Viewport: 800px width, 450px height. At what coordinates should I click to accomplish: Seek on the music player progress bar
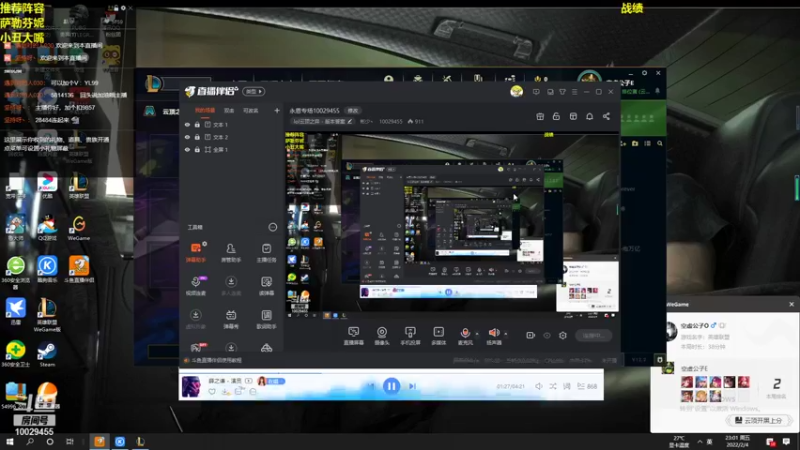391,371
